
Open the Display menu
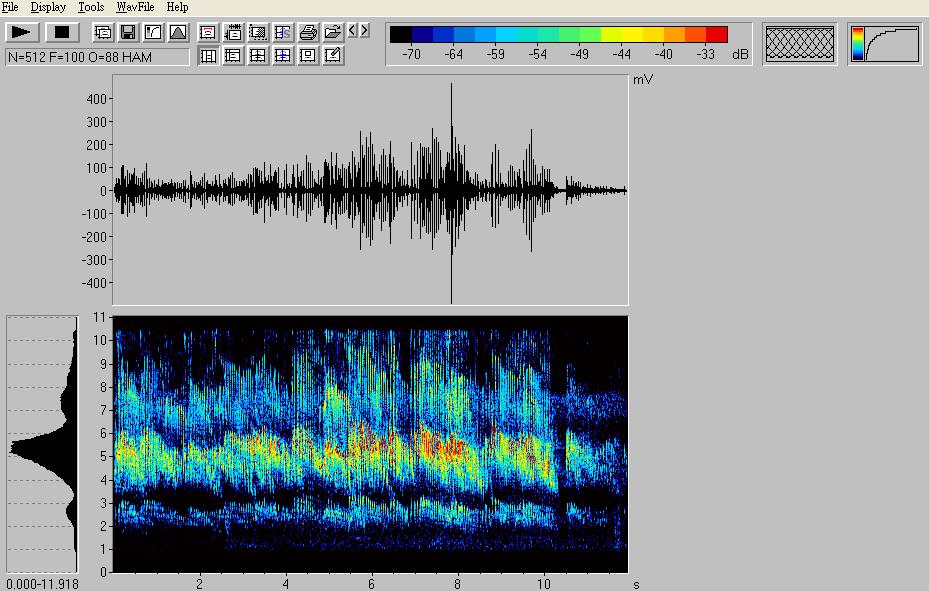coord(48,7)
